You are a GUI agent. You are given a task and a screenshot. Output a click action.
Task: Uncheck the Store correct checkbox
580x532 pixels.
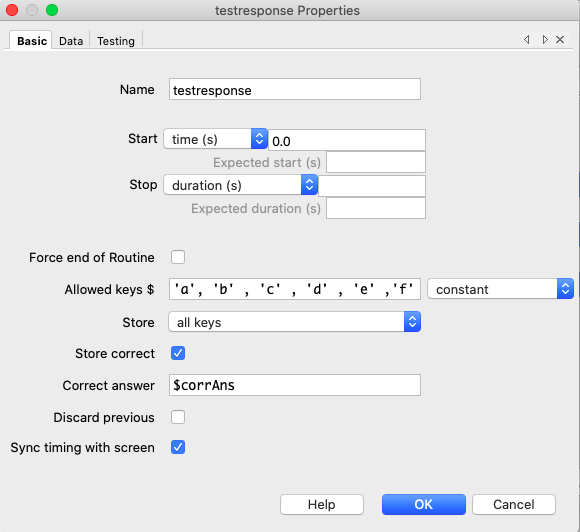(x=178, y=353)
